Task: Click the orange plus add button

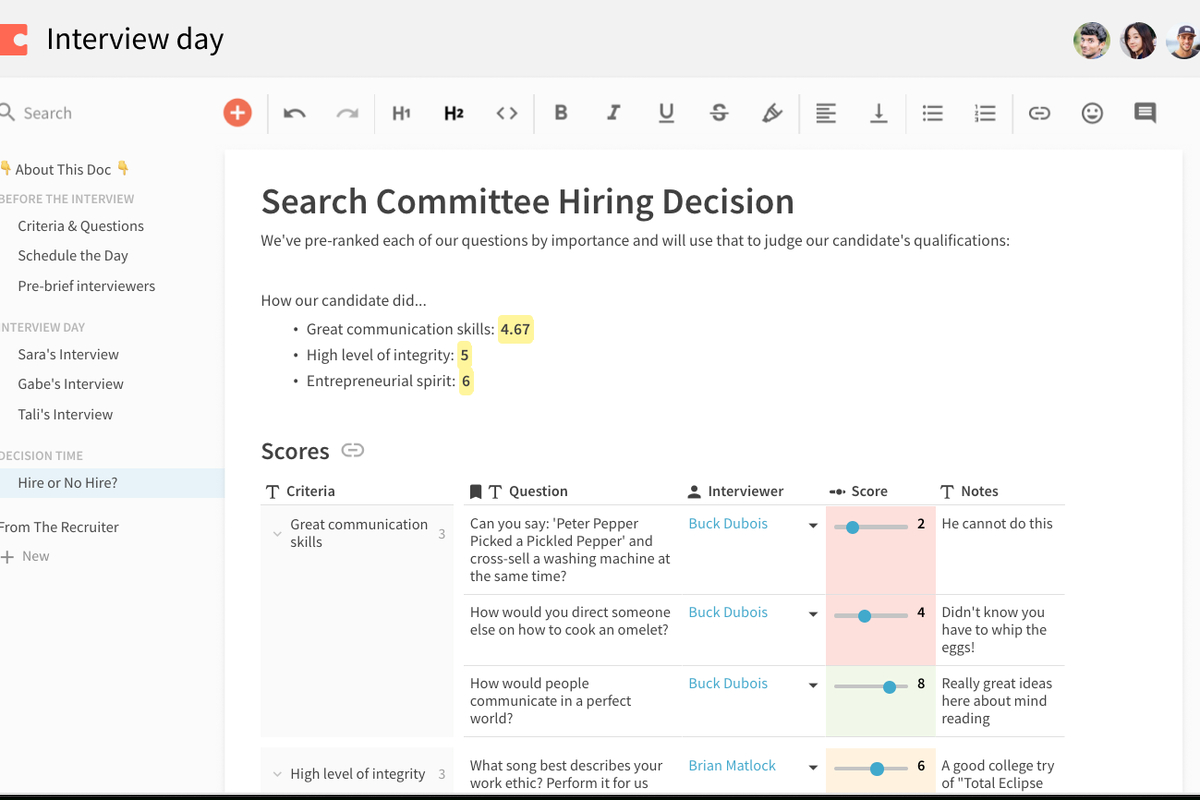Action: 237,113
